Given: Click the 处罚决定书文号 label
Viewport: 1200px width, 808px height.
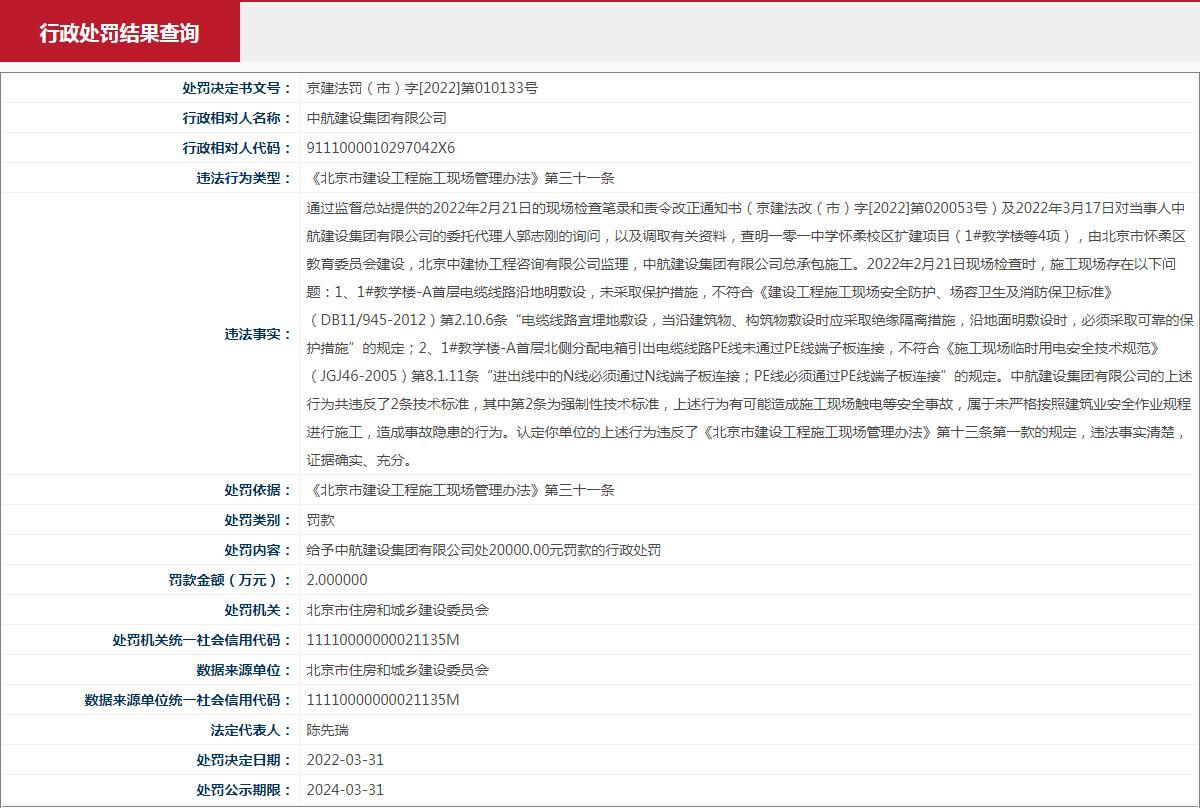Looking at the screenshot, I should click(237, 88).
